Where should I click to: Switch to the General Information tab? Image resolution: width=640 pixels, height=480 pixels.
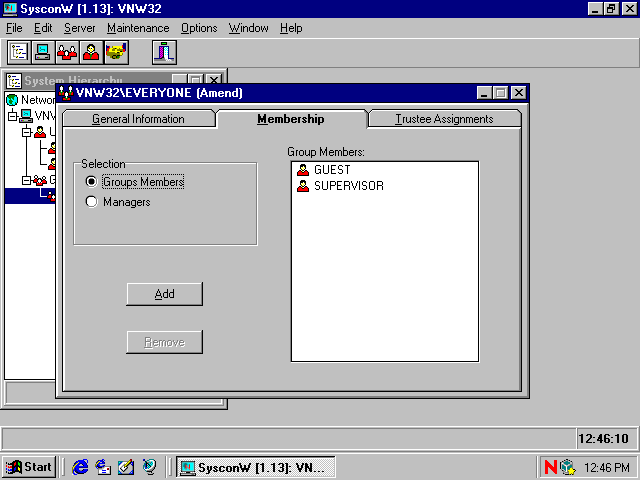tap(138, 119)
